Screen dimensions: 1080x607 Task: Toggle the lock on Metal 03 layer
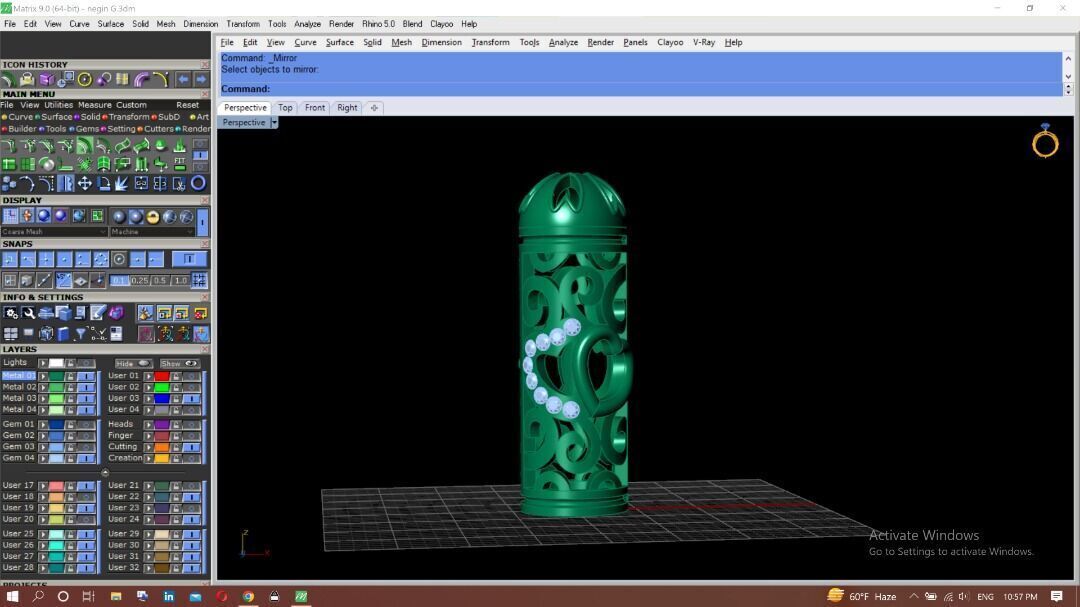point(71,398)
